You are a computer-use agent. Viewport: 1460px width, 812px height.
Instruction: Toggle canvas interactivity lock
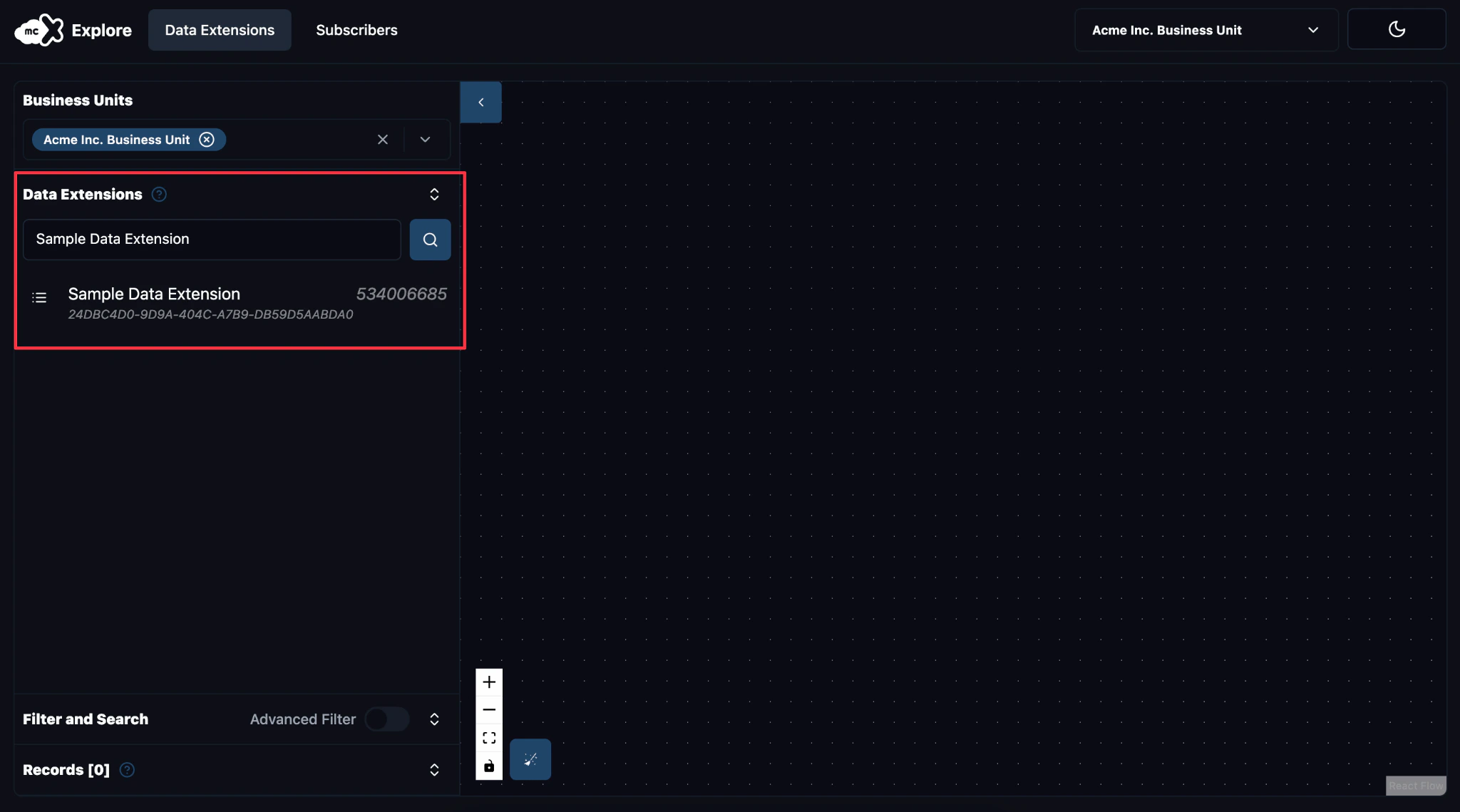click(489, 766)
